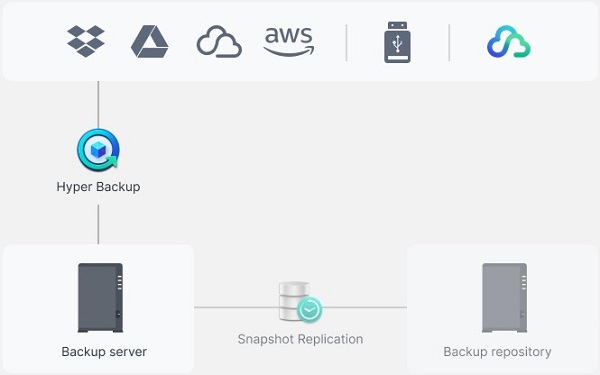
Task: Open the colorful blue-green cloud icon
Action: tap(509, 42)
